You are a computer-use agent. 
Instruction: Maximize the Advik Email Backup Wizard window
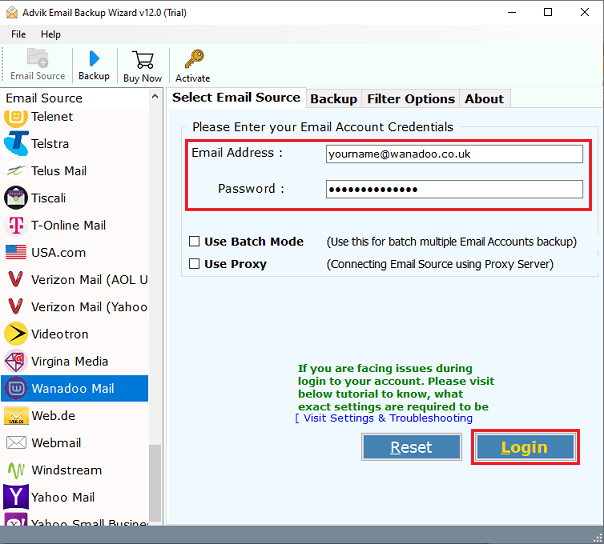tap(548, 12)
